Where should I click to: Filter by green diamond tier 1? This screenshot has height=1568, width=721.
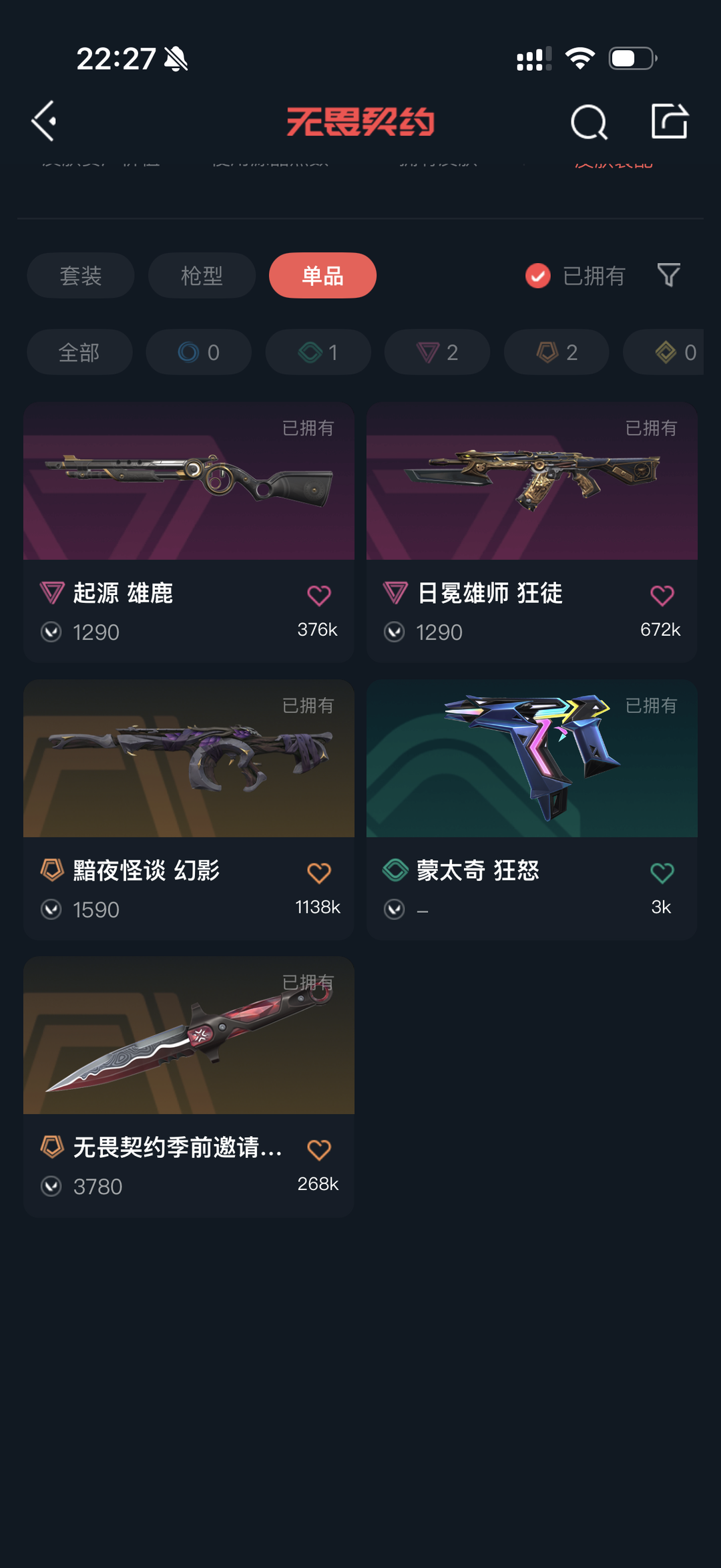coord(318,352)
